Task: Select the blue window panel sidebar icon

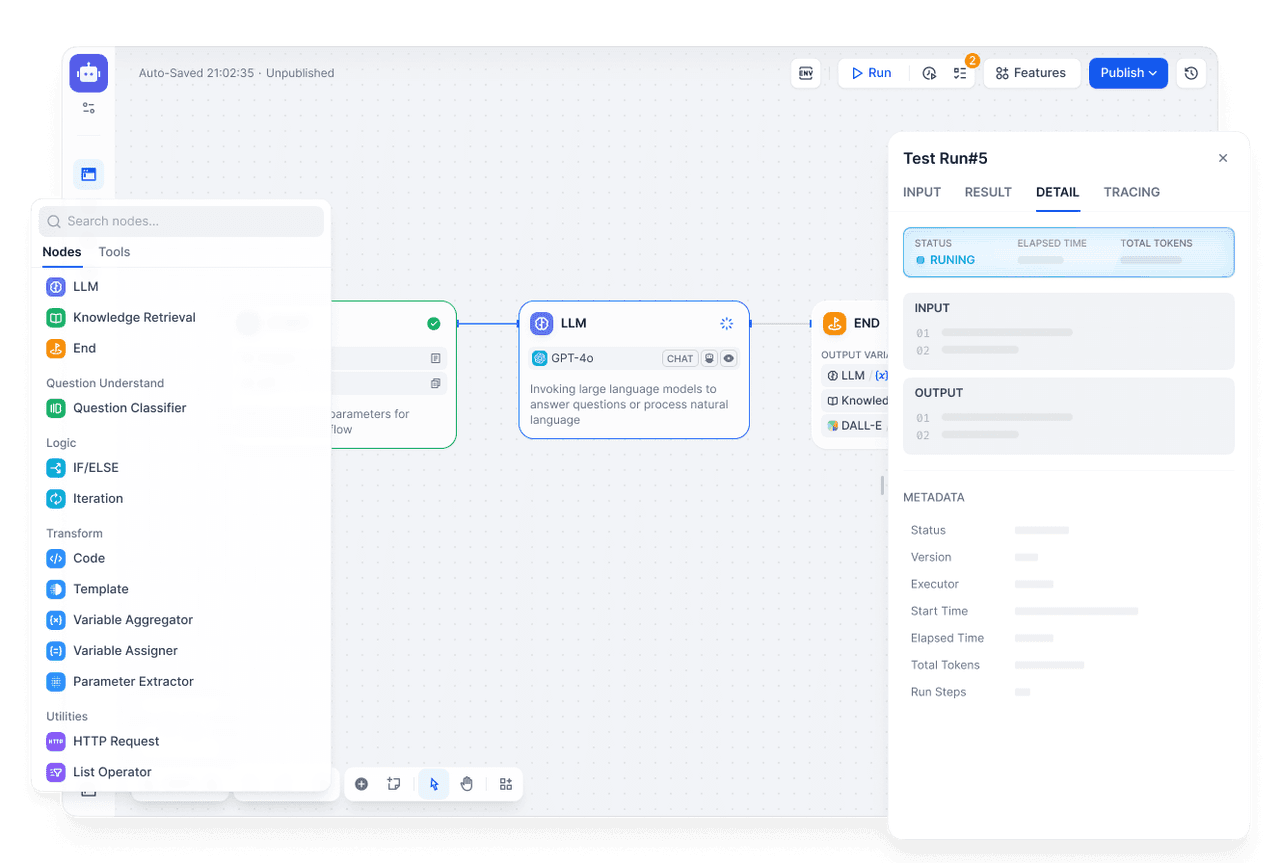Action: (x=89, y=174)
